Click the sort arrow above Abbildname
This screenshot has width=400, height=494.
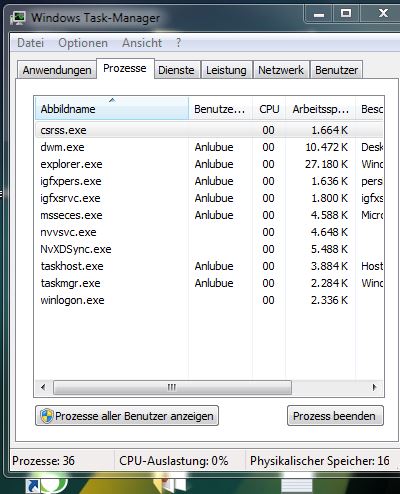click(112, 100)
